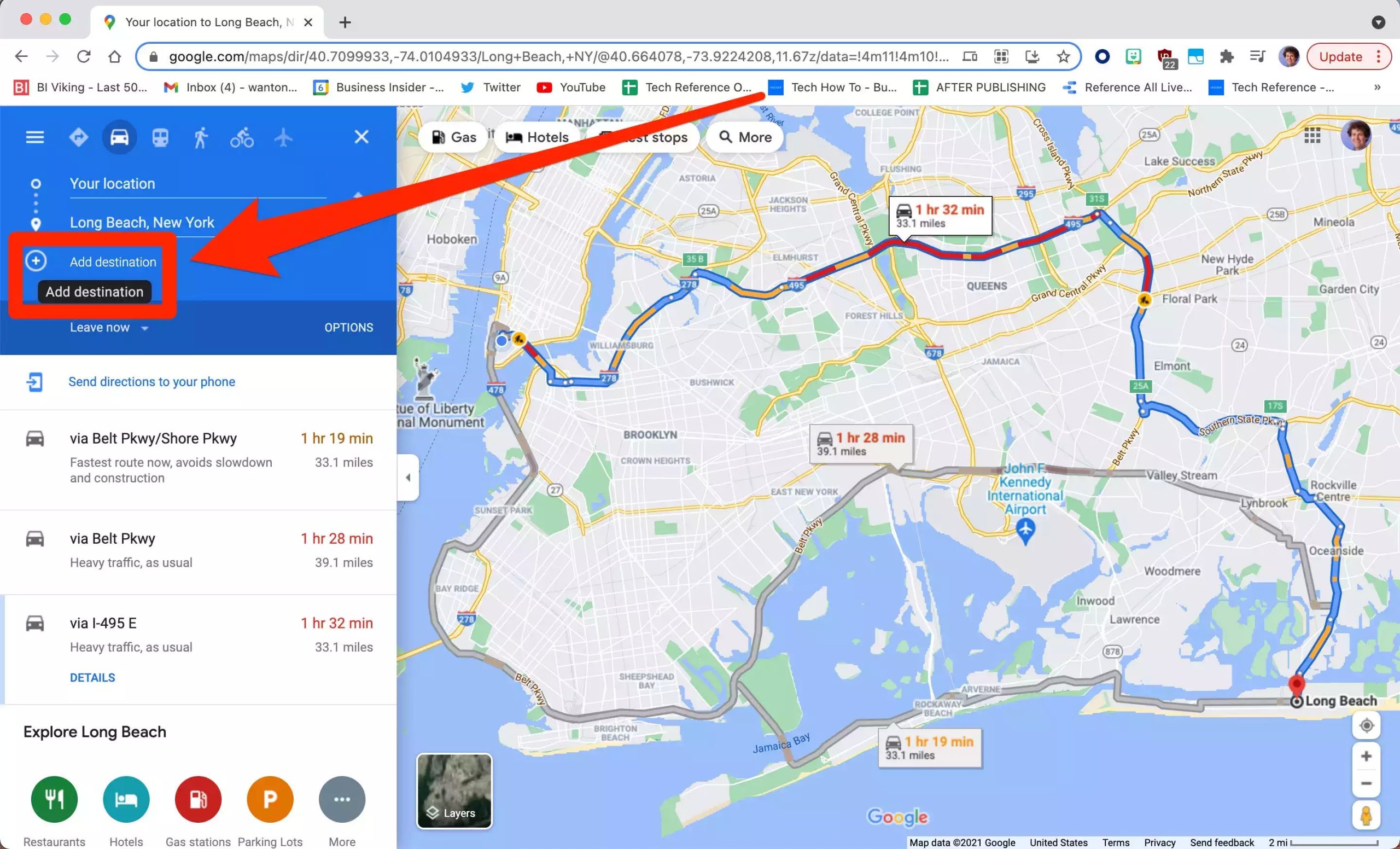The image size is (1400, 849).
Task: Click the More search options icon
Action: [745, 137]
